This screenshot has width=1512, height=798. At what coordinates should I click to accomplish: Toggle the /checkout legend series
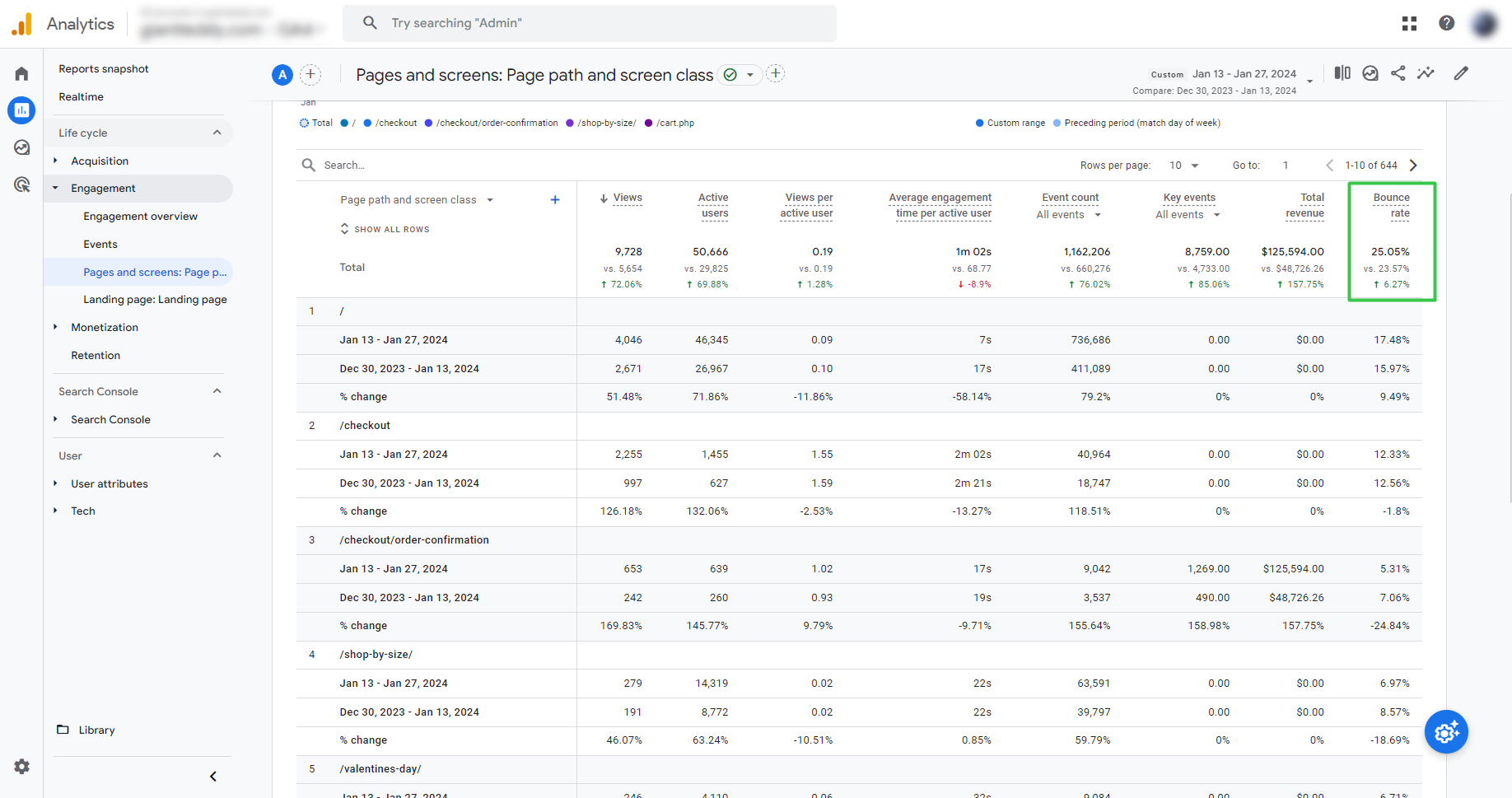tap(390, 123)
